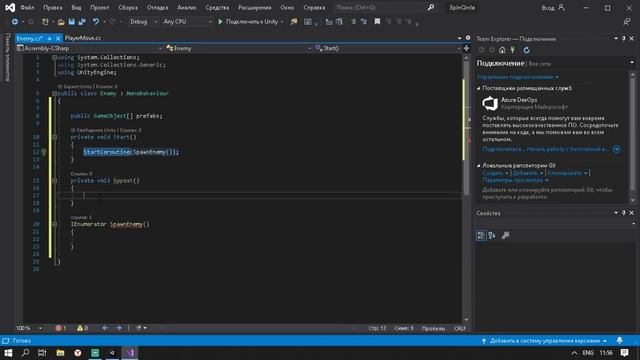Click the search magnifier icon in title bar
This screenshot has width=640, height=360.
pyautogui.click(x=431, y=7)
